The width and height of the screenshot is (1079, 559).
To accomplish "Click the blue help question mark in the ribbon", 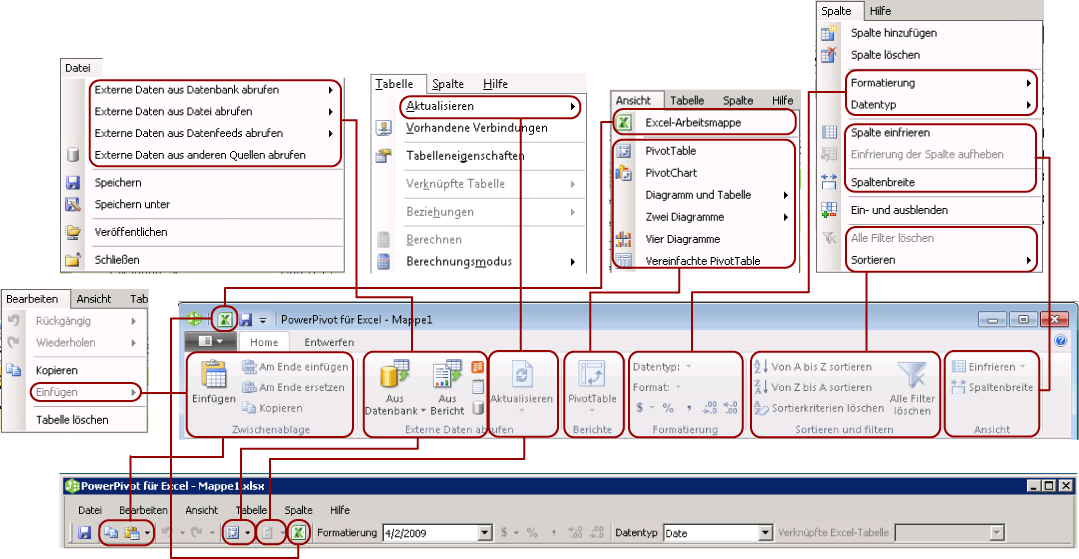I will (x=1060, y=341).
